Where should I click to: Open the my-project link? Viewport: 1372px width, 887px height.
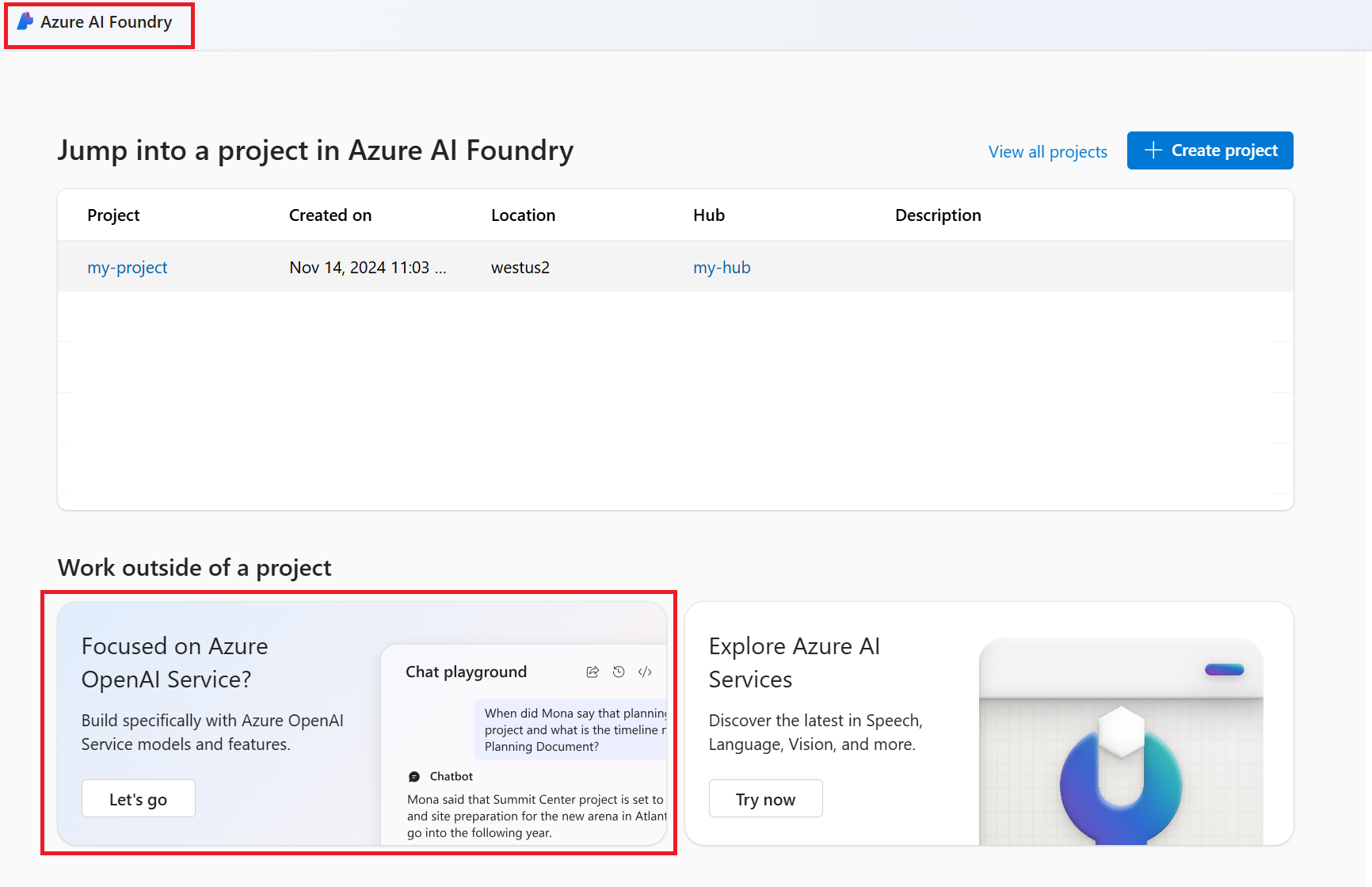[x=128, y=268]
